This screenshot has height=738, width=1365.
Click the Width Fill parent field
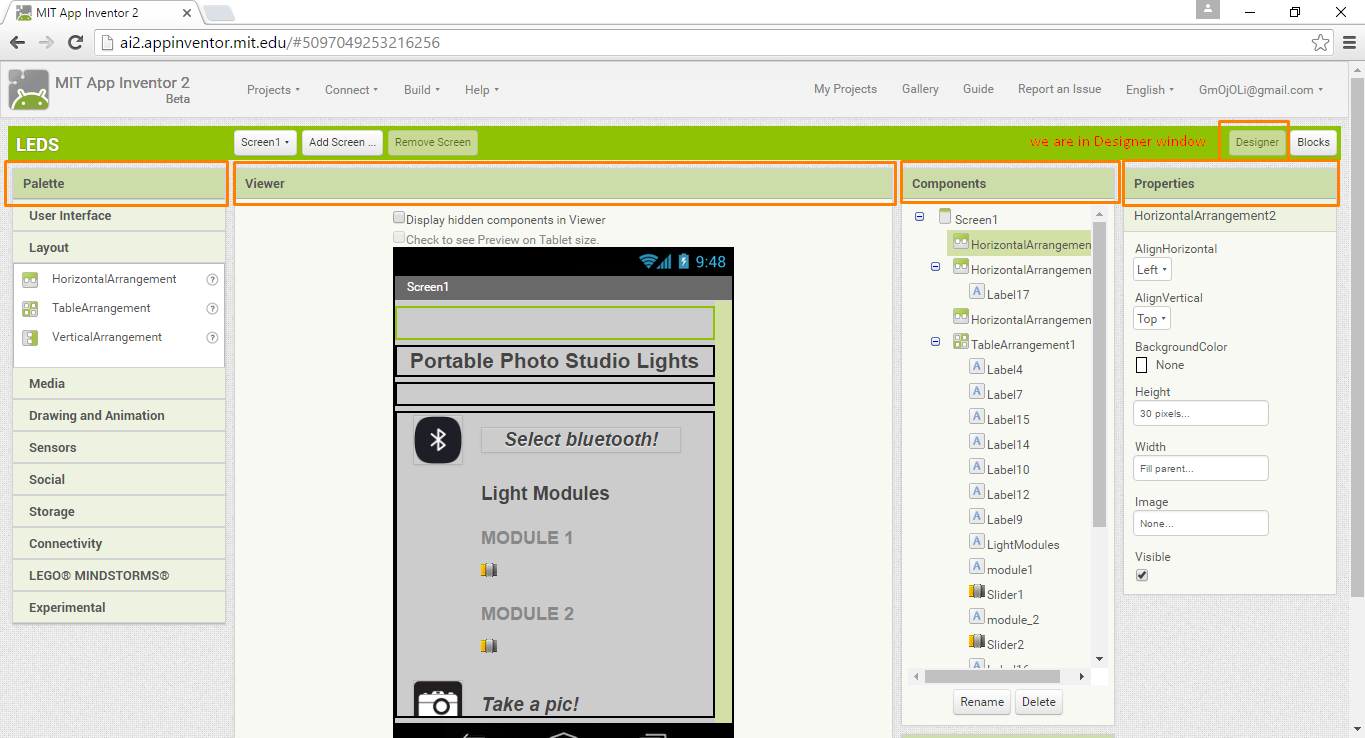[1201, 468]
